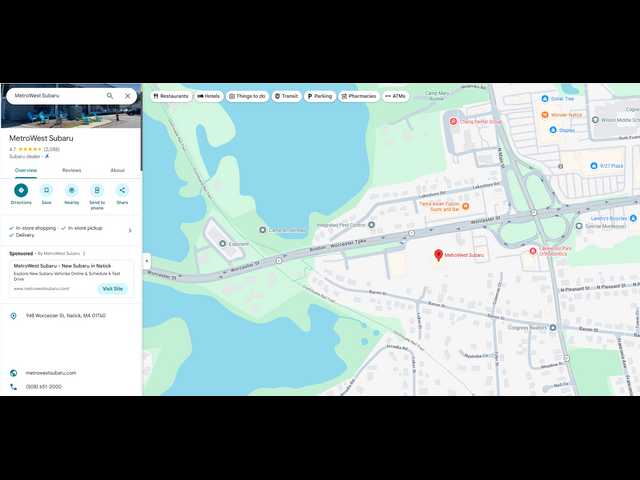This screenshot has width=640, height=480.
Task: Share this place
Action: pos(122,194)
